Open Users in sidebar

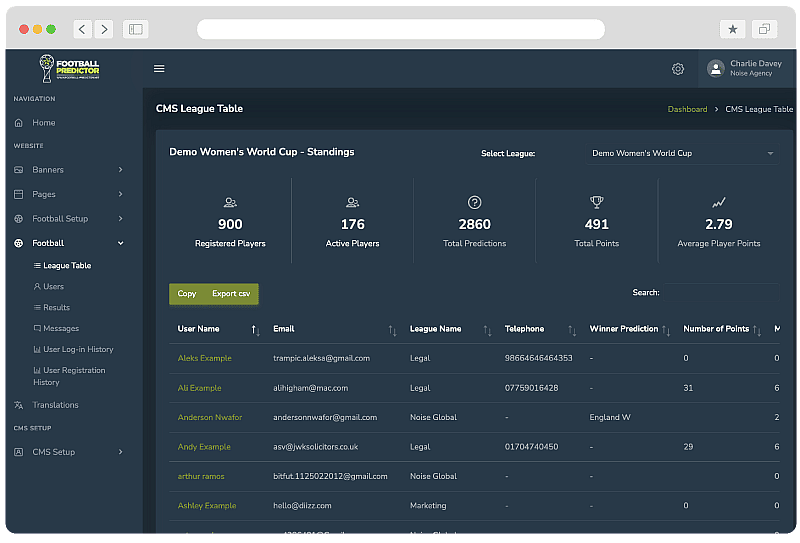[49, 286]
